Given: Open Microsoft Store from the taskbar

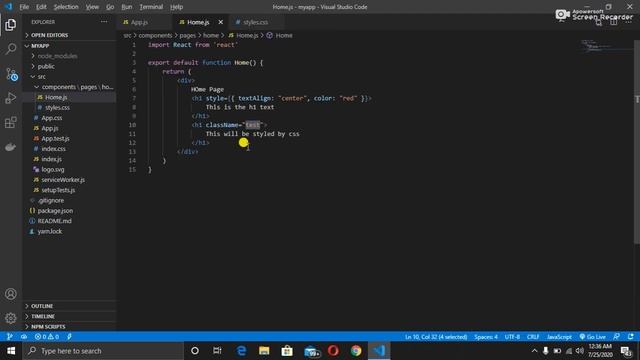Looking at the screenshot, I should (x=287, y=351).
